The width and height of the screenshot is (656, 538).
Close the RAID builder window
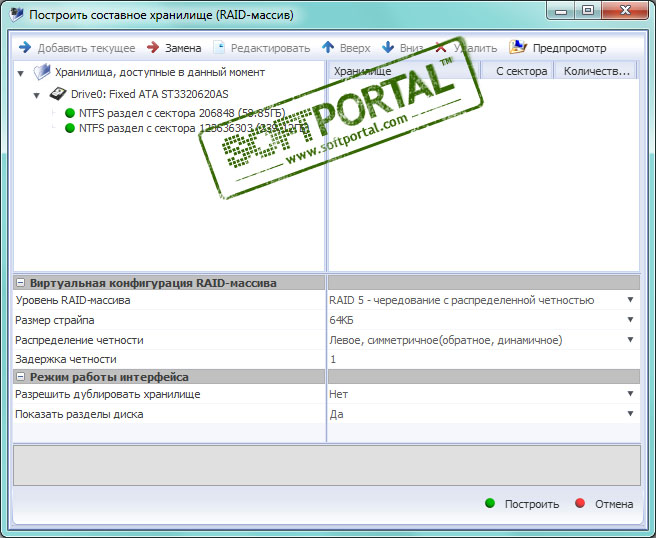625,11
